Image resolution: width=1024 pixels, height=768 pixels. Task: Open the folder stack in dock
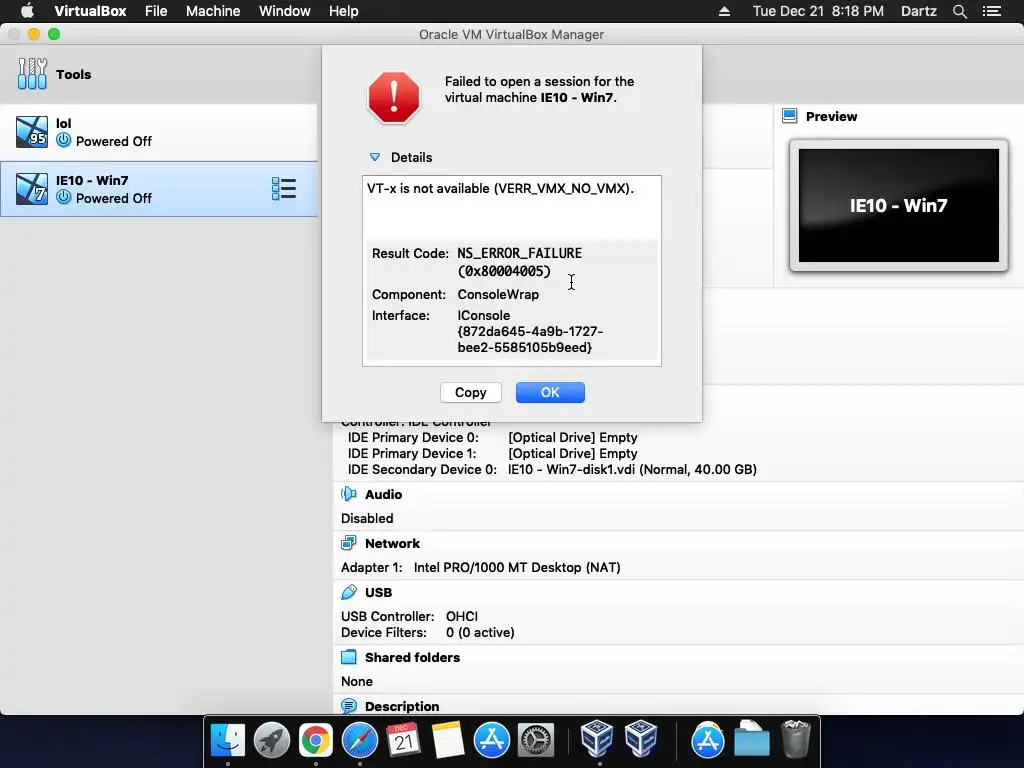751,739
